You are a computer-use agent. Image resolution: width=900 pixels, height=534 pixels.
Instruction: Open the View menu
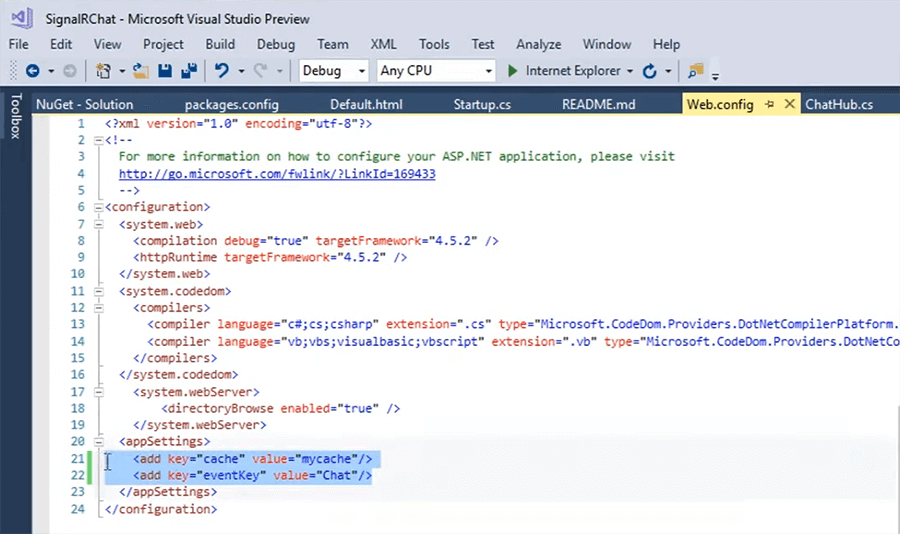tap(107, 44)
